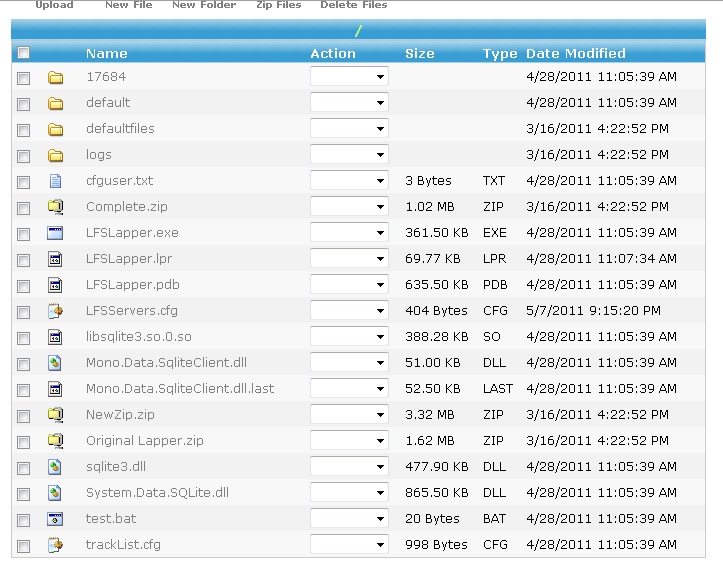Click the batch file icon for test.bat
The width and height of the screenshot is (723, 563).
pyautogui.click(x=55, y=519)
